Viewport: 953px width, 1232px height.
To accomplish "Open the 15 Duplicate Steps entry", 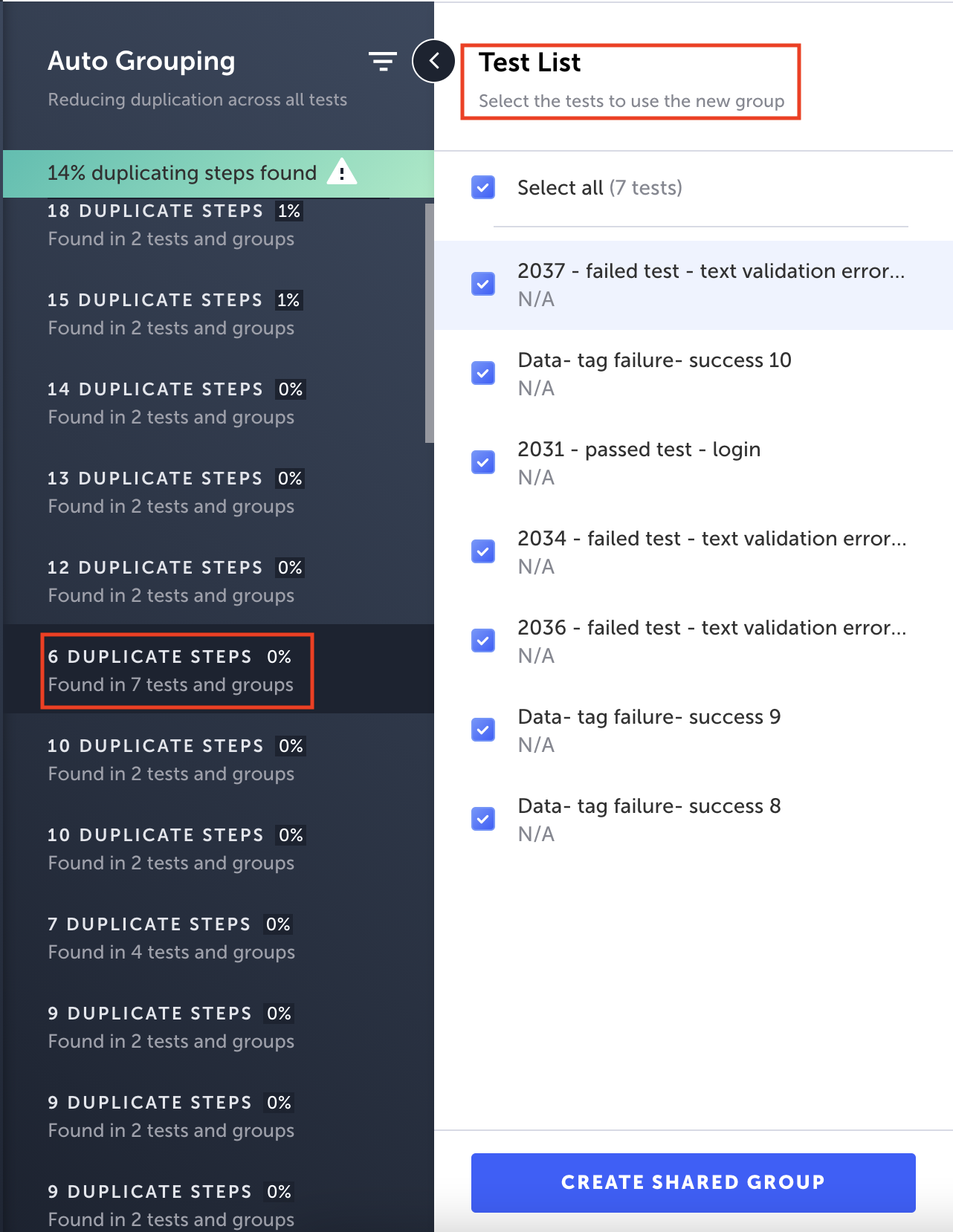I will (x=171, y=314).
